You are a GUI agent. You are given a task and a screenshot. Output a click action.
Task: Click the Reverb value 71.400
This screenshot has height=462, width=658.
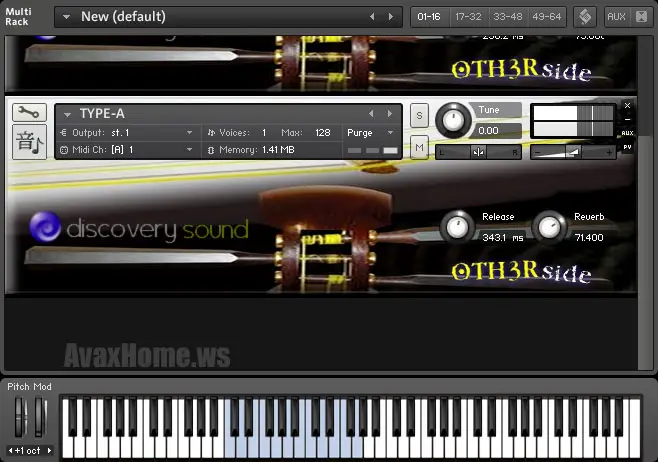tap(589, 238)
